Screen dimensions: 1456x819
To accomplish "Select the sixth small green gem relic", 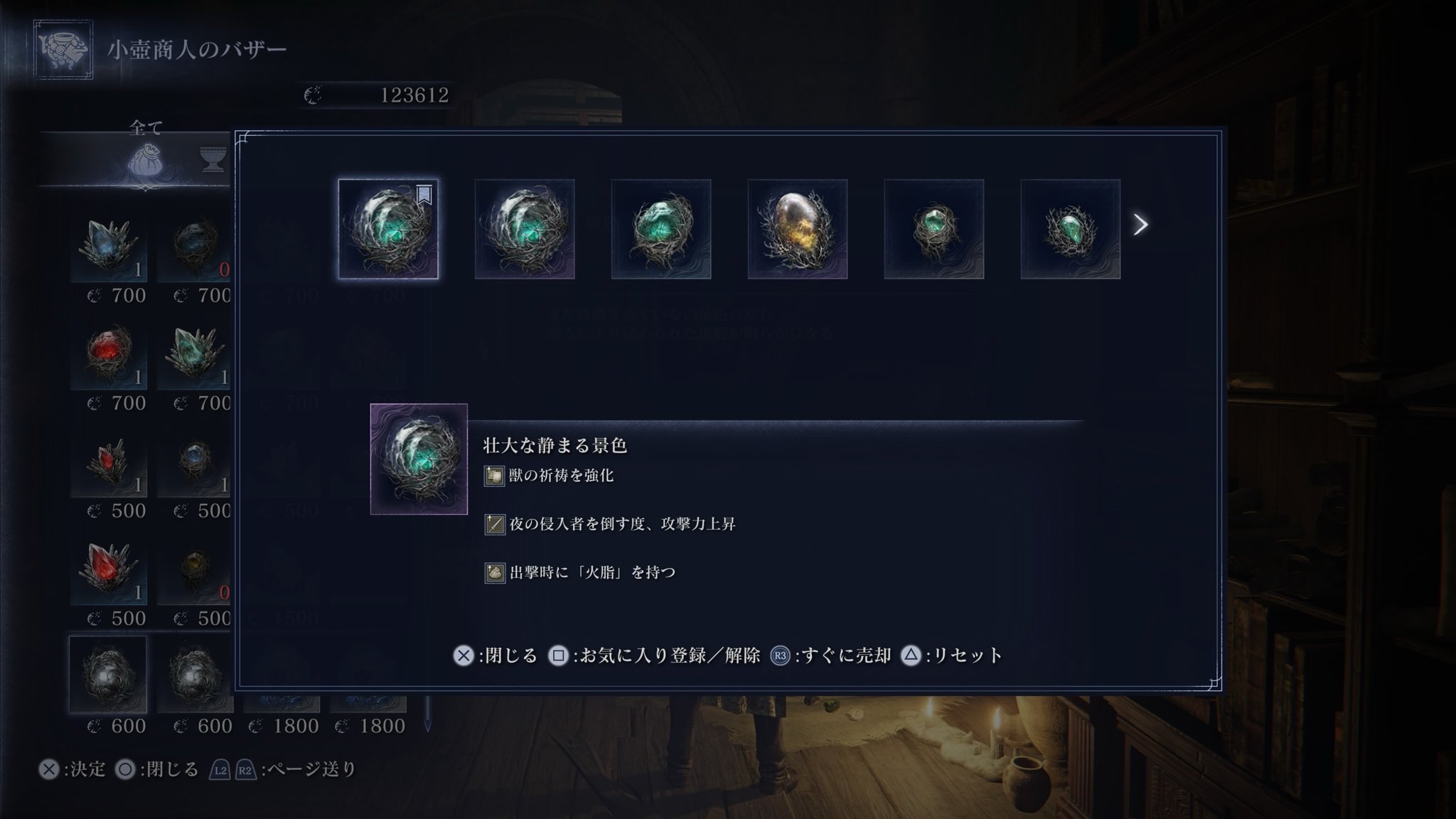I will click(x=1071, y=229).
